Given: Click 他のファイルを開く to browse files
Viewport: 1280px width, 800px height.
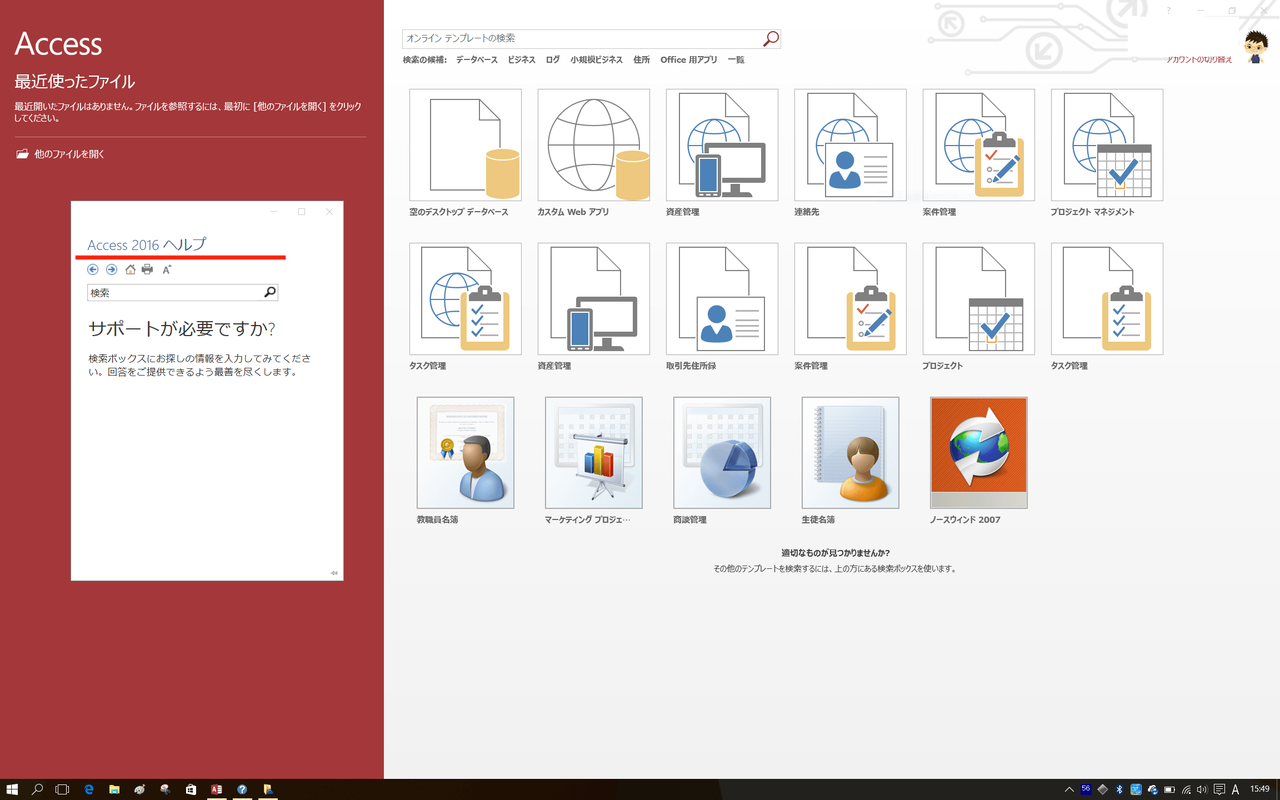Looking at the screenshot, I should pos(60,154).
